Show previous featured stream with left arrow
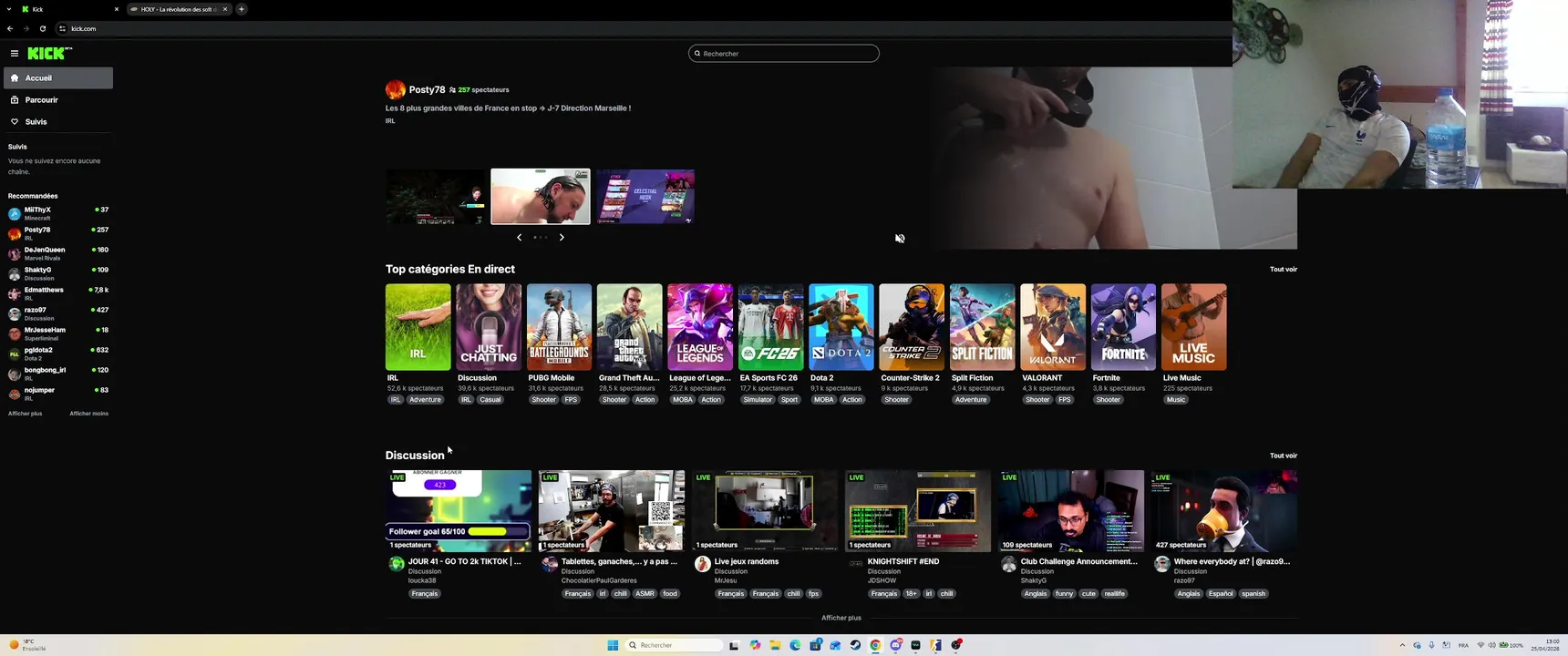Image resolution: width=1568 pixels, height=656 pixels. click(520, 237)
